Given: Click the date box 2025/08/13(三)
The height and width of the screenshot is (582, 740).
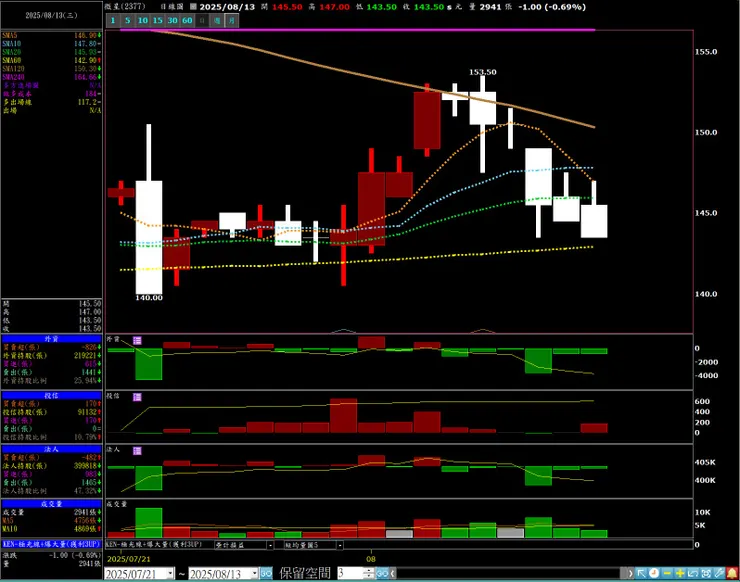Looking at the screenshot, I should pos(51,15).
